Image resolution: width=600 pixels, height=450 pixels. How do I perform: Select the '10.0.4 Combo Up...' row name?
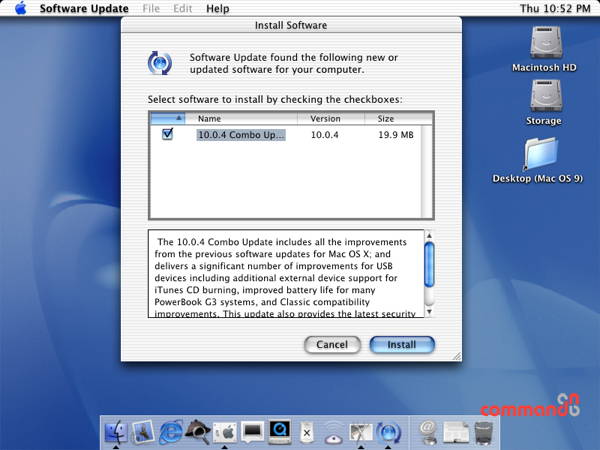click(x=241, y=135)
